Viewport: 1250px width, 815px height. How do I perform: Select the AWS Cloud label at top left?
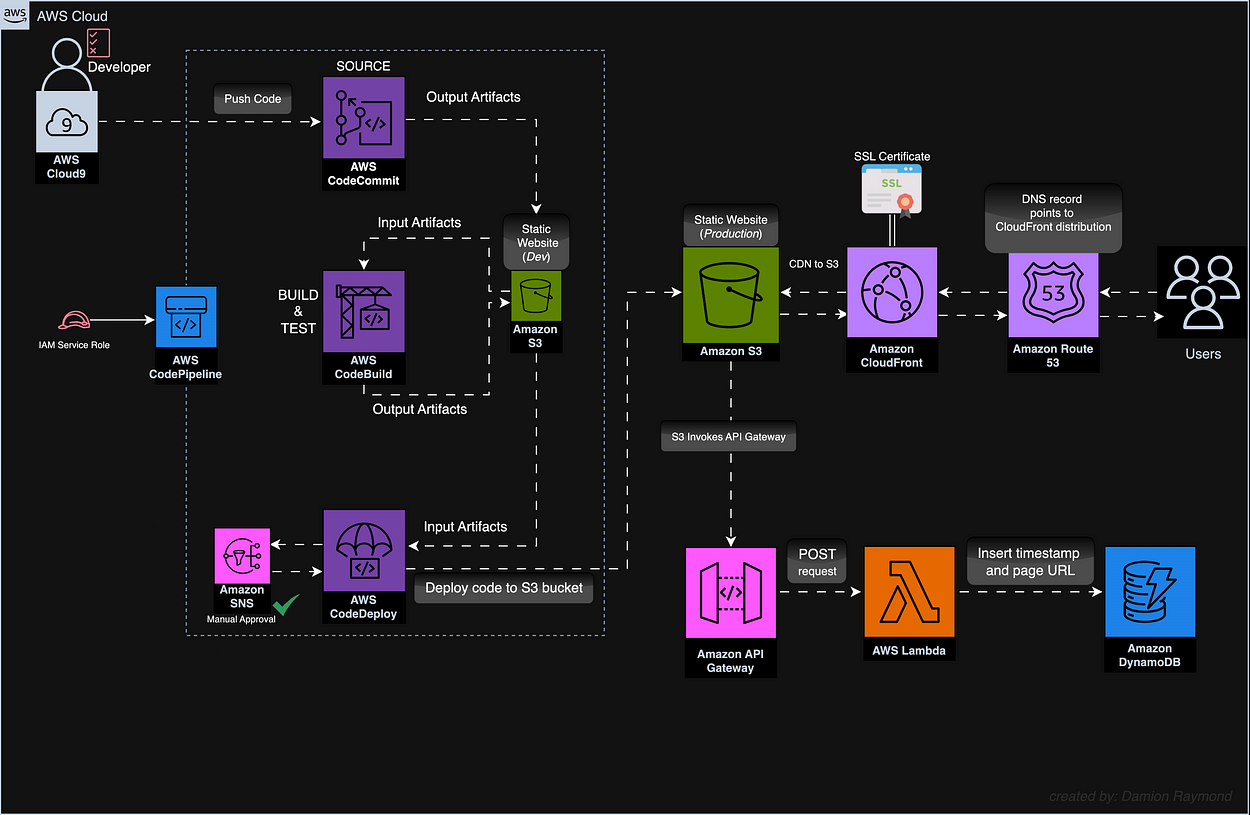pos(71,16)
